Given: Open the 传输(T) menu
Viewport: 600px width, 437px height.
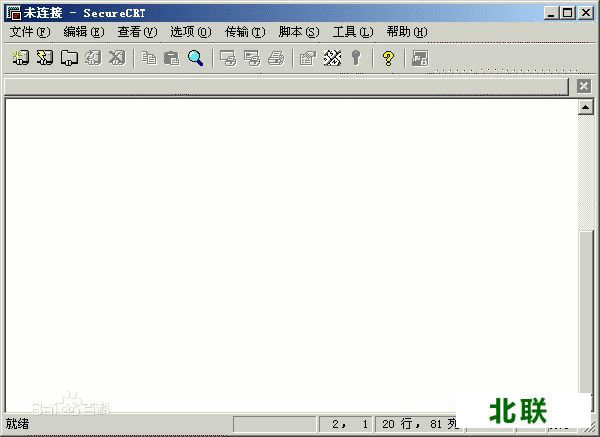Looking at the screenshot, I should pos(245,32).
